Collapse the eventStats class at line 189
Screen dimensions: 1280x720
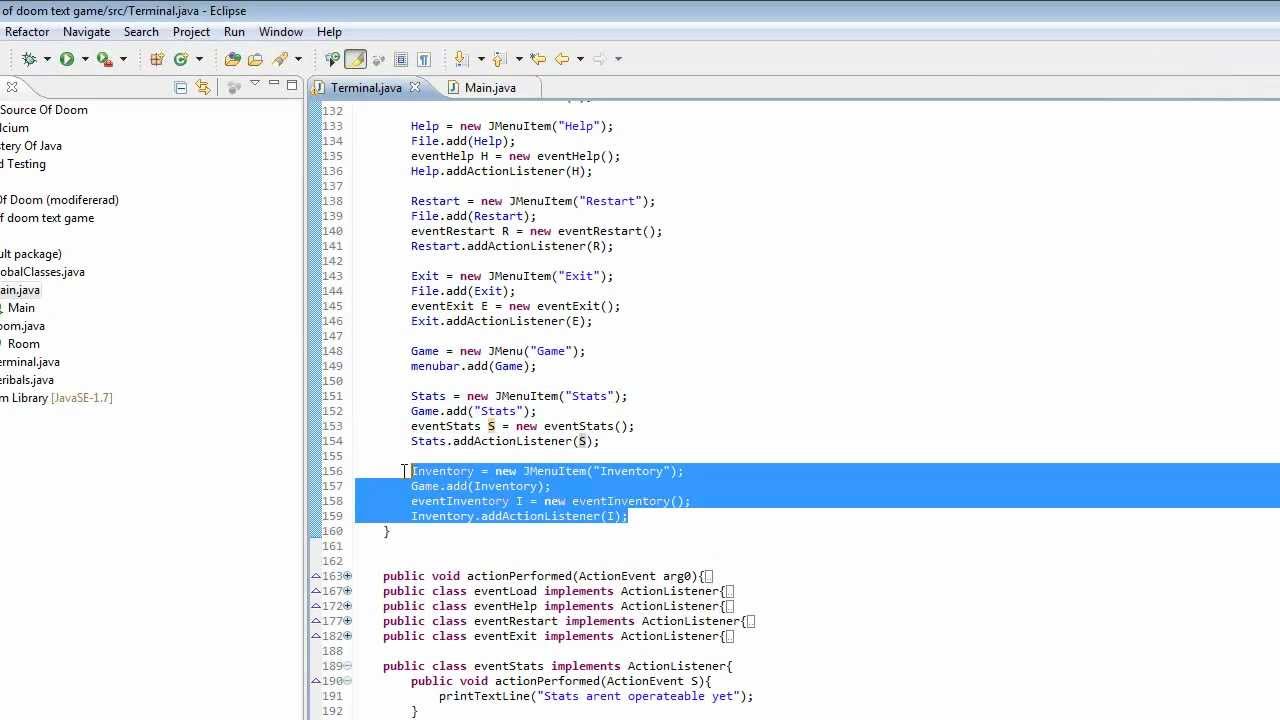click(347, 666)
